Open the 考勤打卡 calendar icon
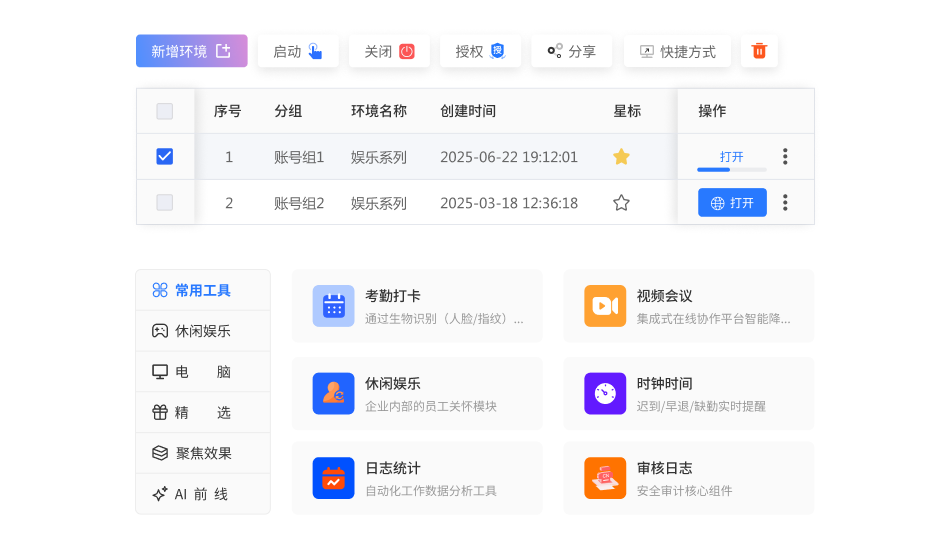The width and height of the screenshot is (950, 550). 333,306
